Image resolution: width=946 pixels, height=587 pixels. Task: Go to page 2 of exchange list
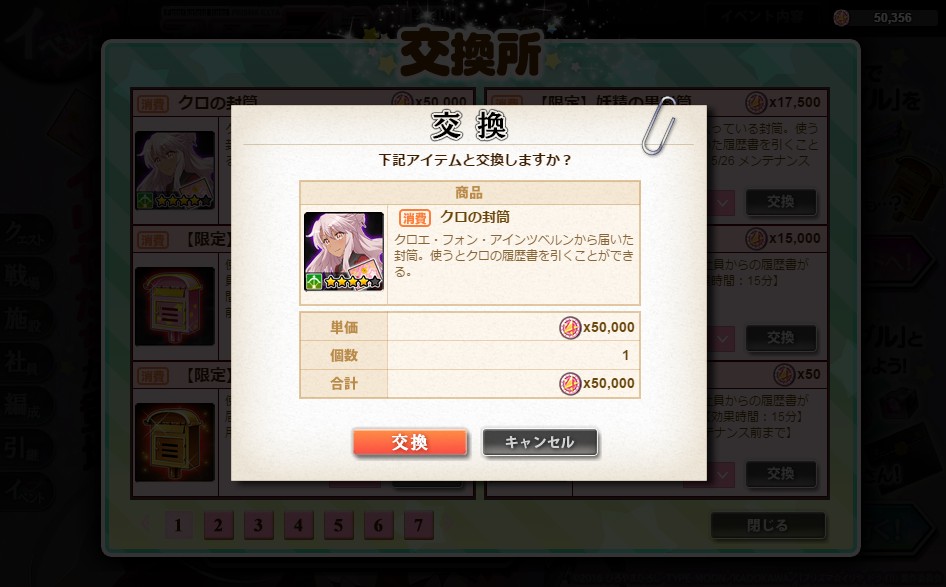tap(218, 525)
